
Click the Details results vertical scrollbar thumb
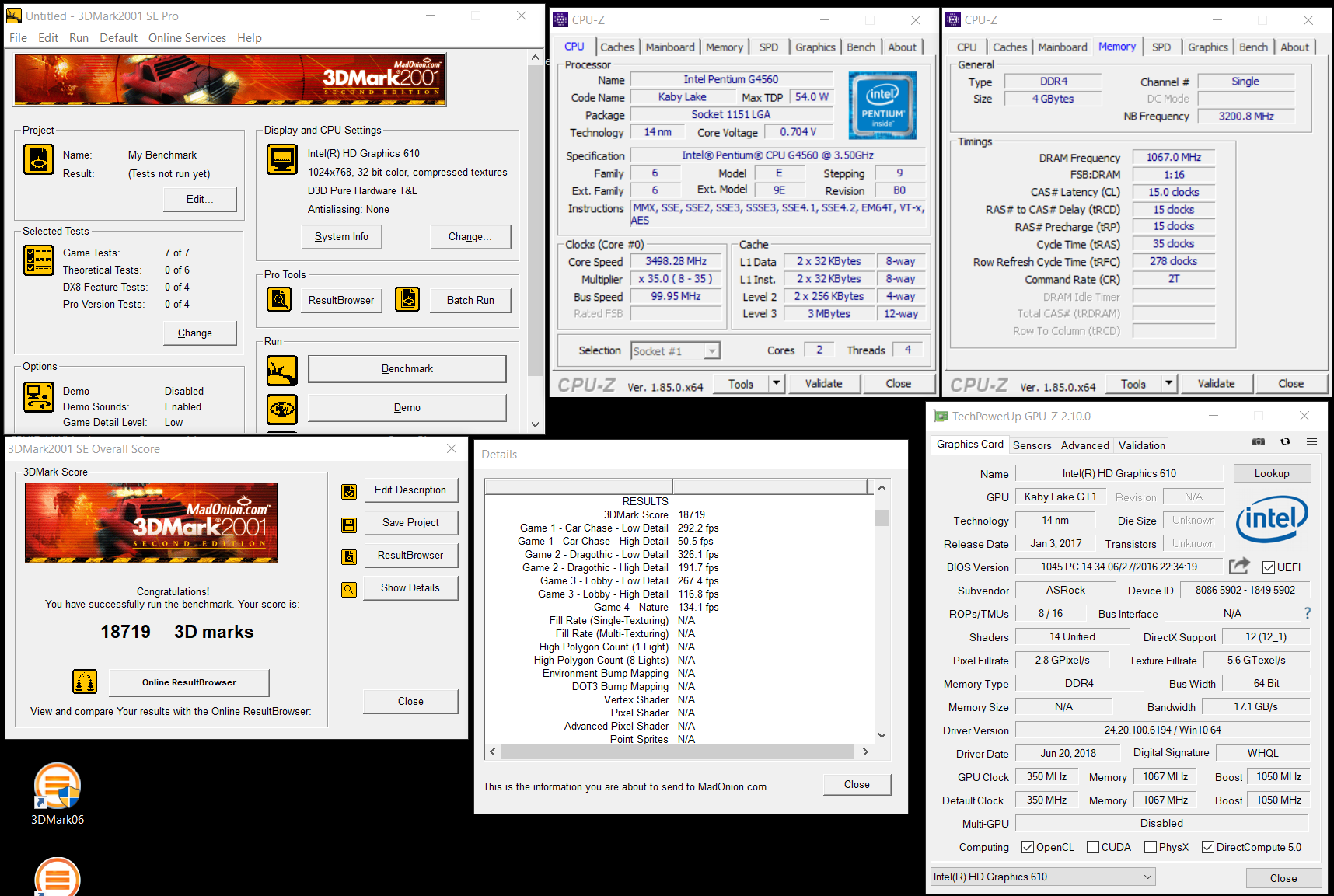(x=882, y=518)
